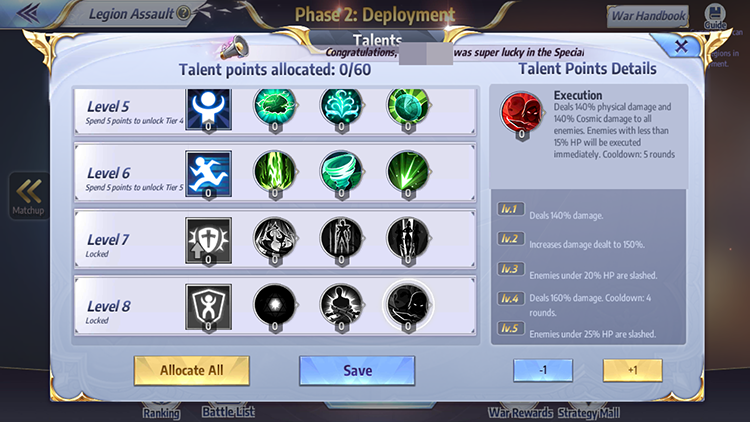Select the Level 5 blue figure talent icon
Screen dimensions: 750x422
point(209,109)
